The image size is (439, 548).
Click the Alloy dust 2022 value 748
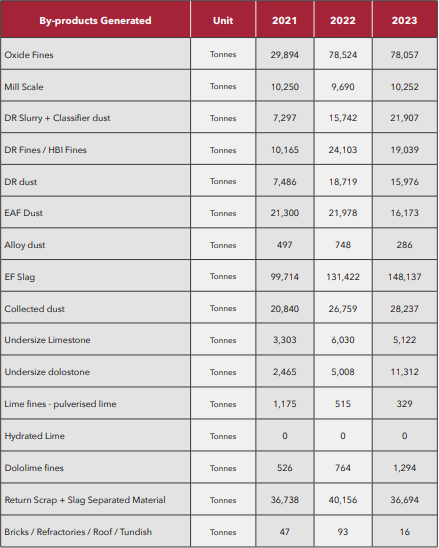(x=343, y=245)
